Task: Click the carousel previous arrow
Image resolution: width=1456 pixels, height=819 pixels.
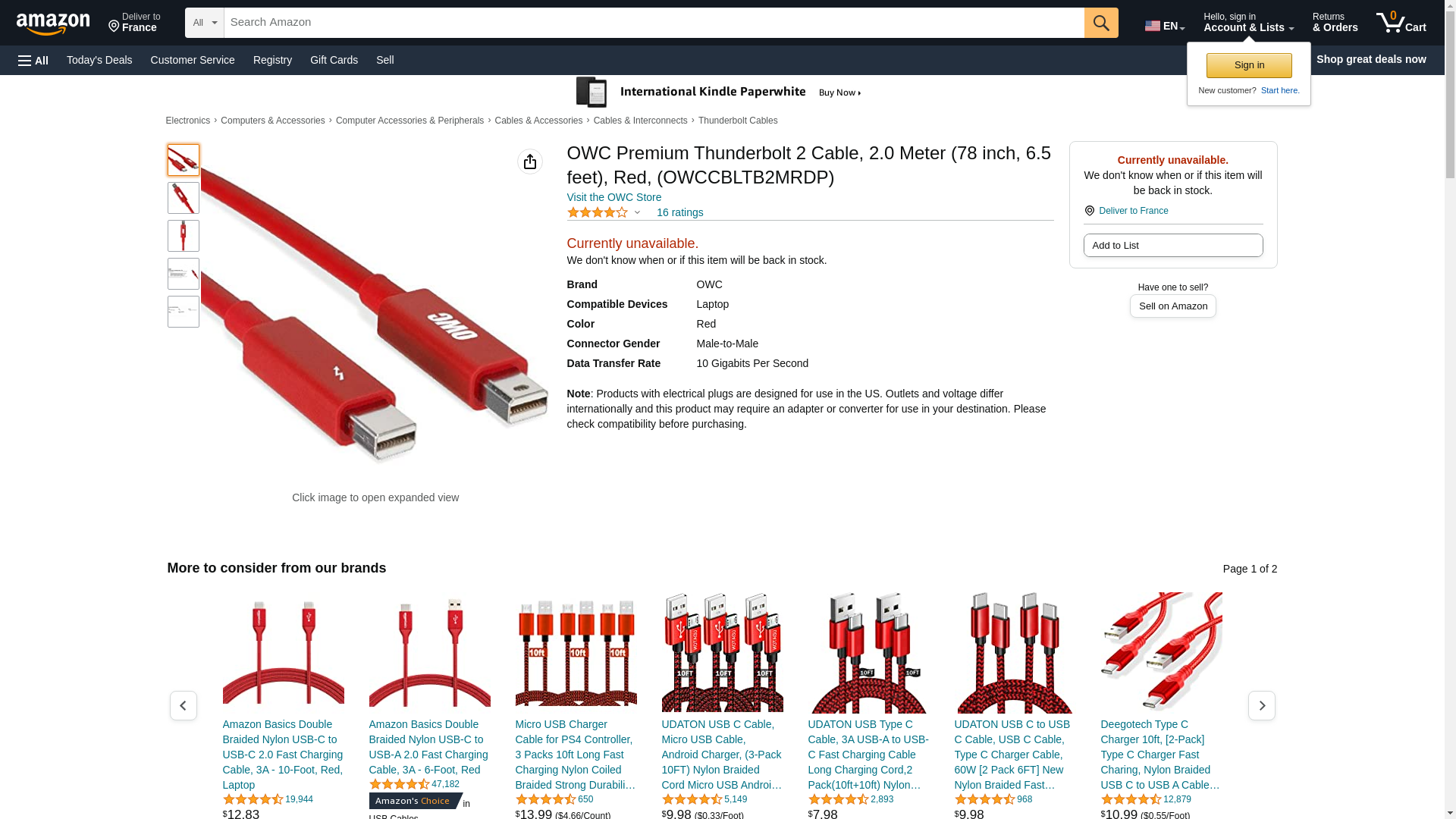Action: pos(184,705)
